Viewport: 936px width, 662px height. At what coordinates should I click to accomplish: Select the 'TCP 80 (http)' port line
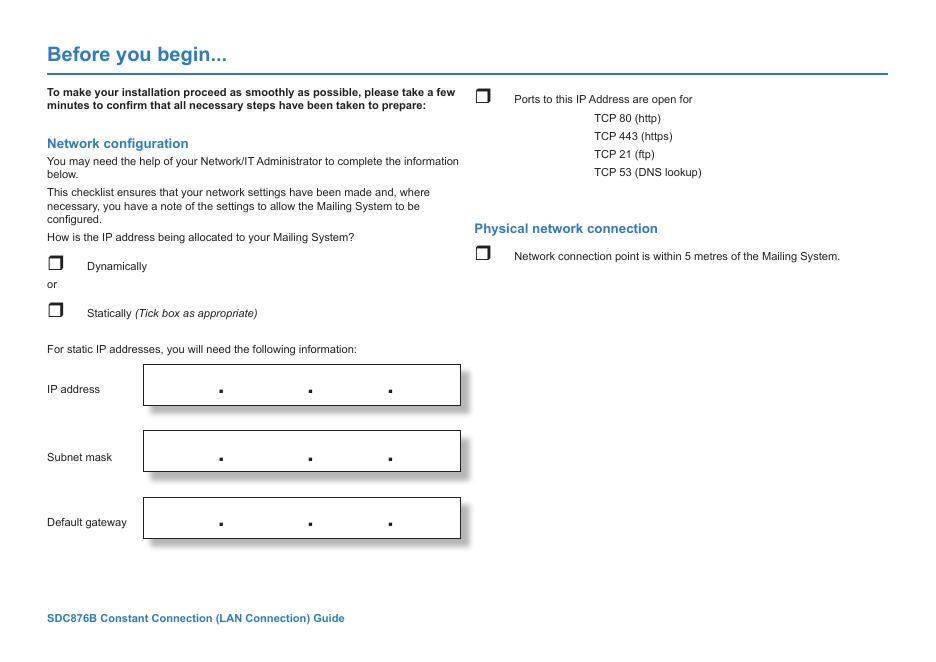point(627,118)
